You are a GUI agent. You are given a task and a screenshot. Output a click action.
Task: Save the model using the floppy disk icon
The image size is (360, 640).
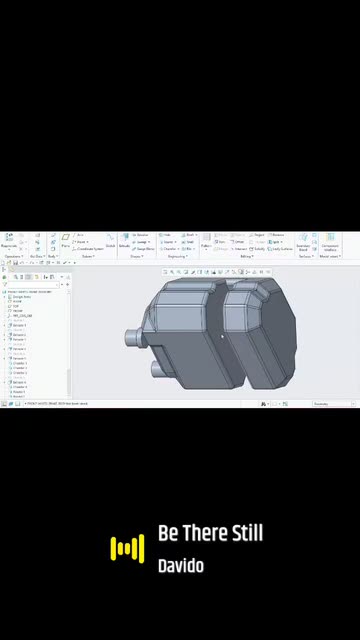tap(15, 262)
